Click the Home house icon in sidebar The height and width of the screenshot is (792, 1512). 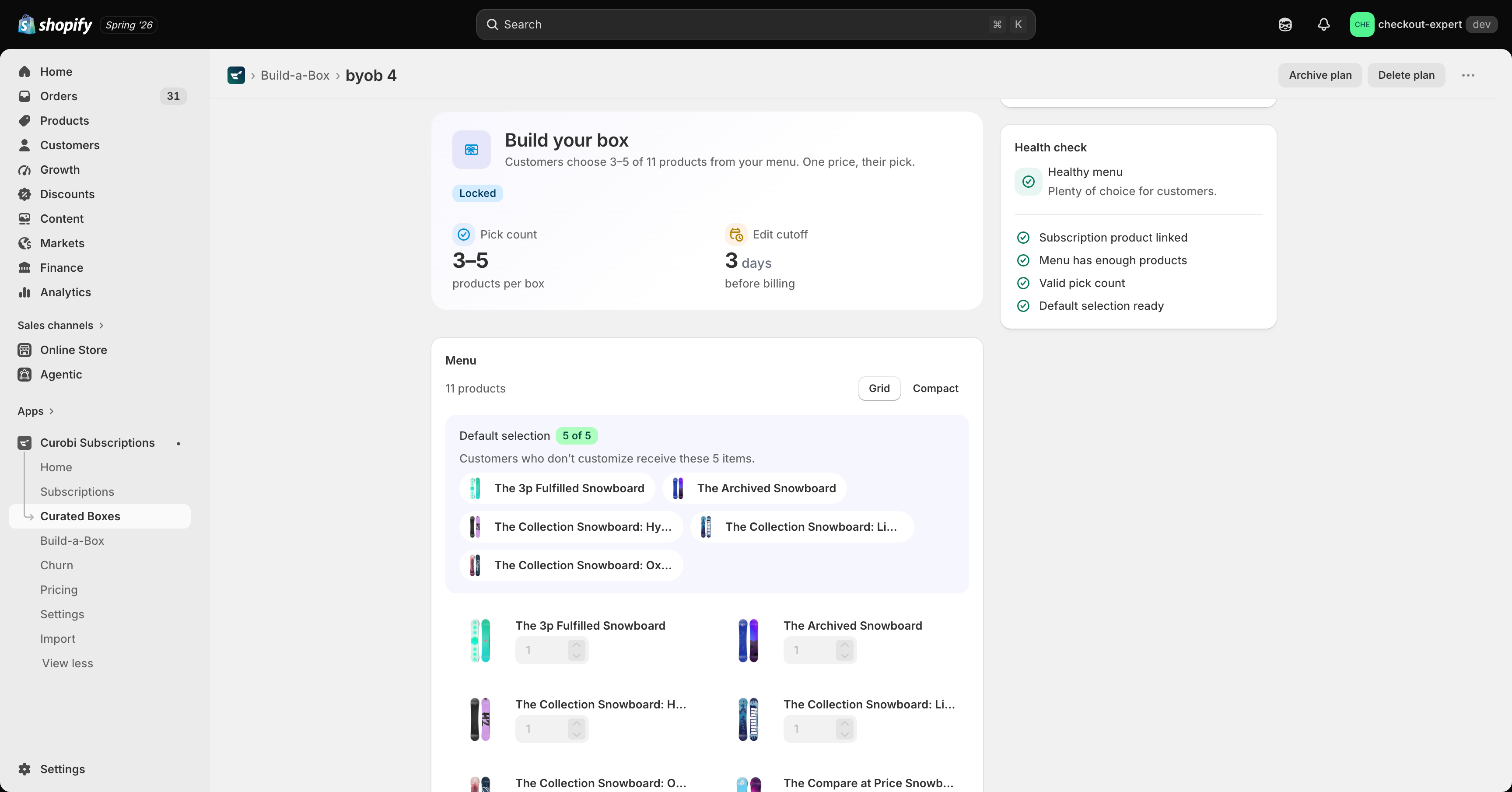pos(24,72)
